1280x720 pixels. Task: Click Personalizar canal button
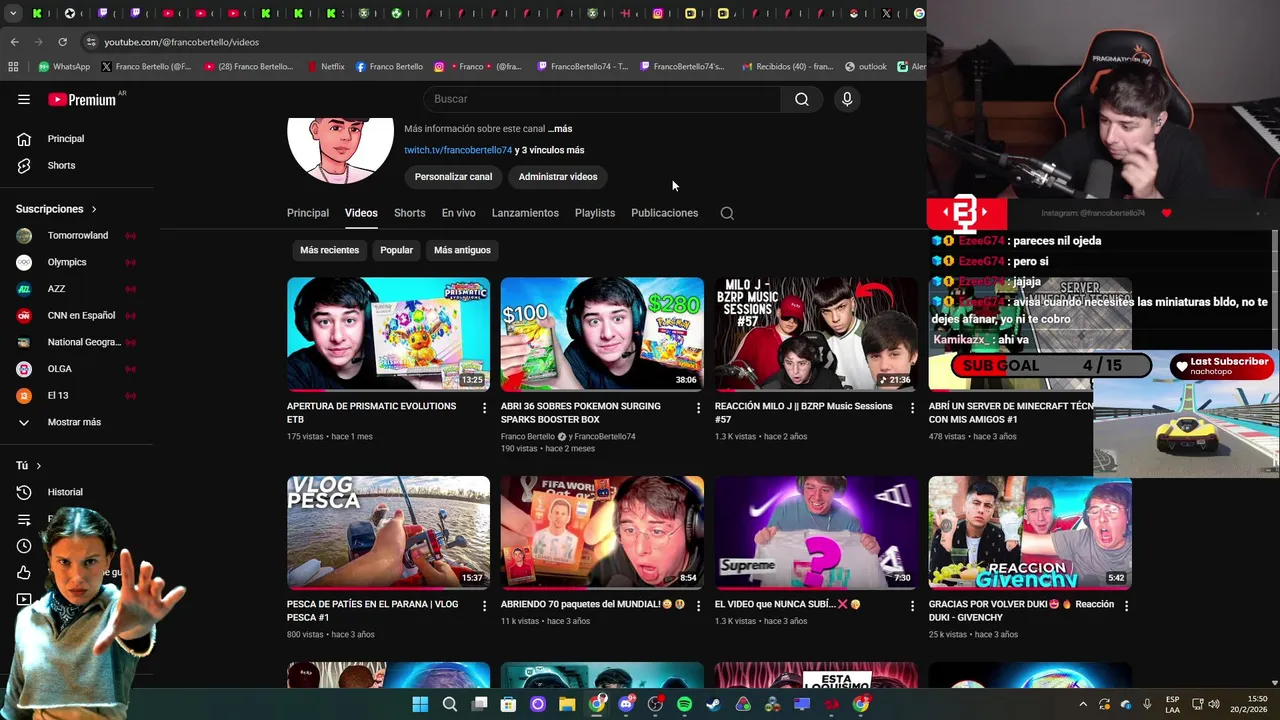453,177
